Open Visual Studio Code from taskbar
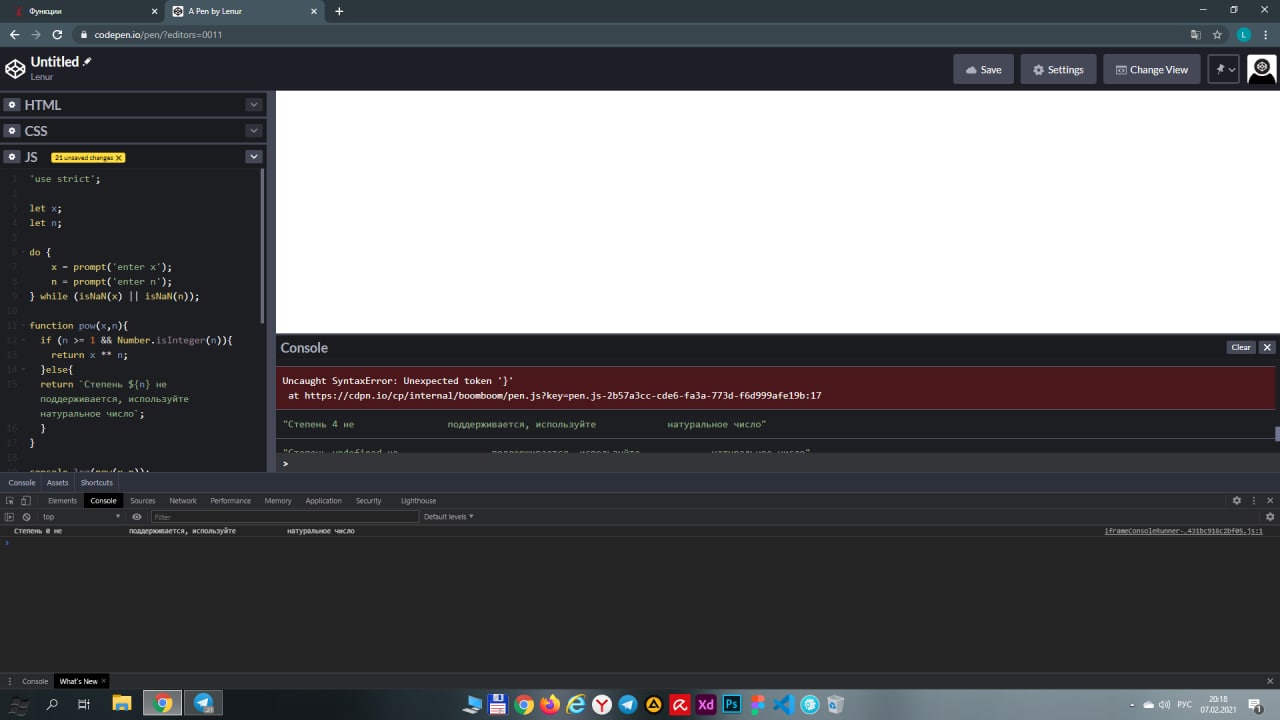The width and height of the screenshot is (1280, 720). pyautogui.click(x=784, y=704)
